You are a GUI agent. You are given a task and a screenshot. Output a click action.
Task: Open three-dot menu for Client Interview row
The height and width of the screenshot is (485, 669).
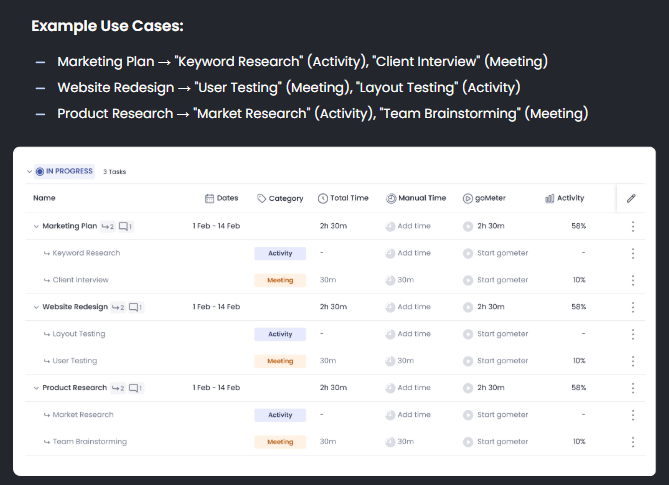tap(633, 280)
